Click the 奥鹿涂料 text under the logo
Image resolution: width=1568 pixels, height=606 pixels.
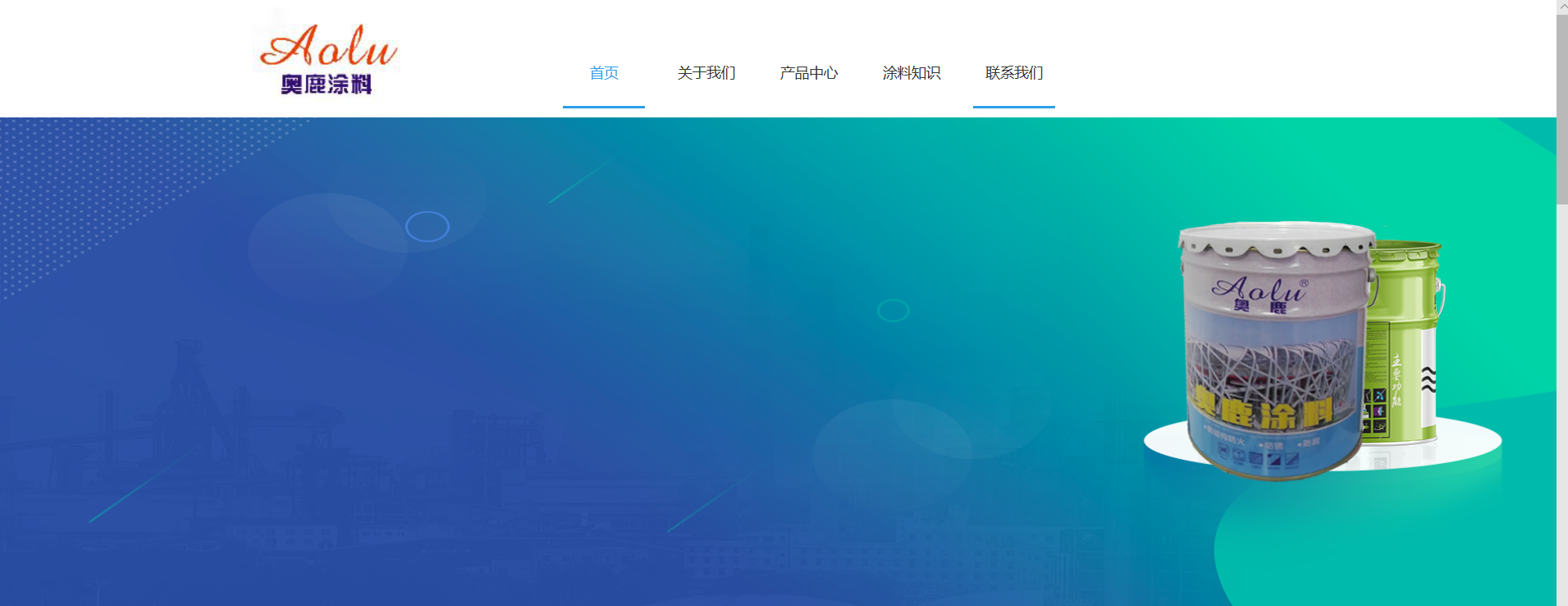(x=327, y=84)
